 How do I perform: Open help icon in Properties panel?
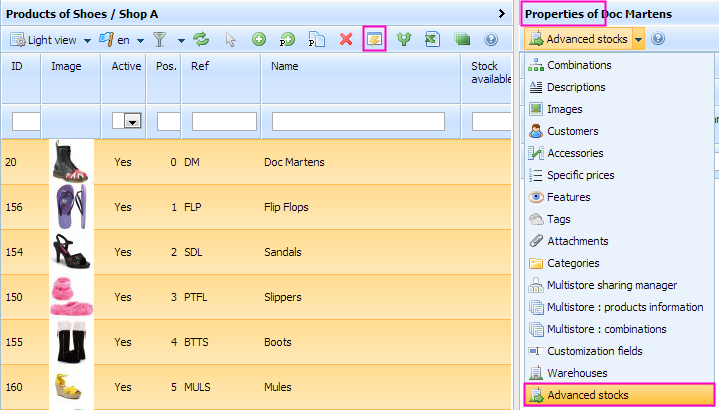tap(658, 39)
